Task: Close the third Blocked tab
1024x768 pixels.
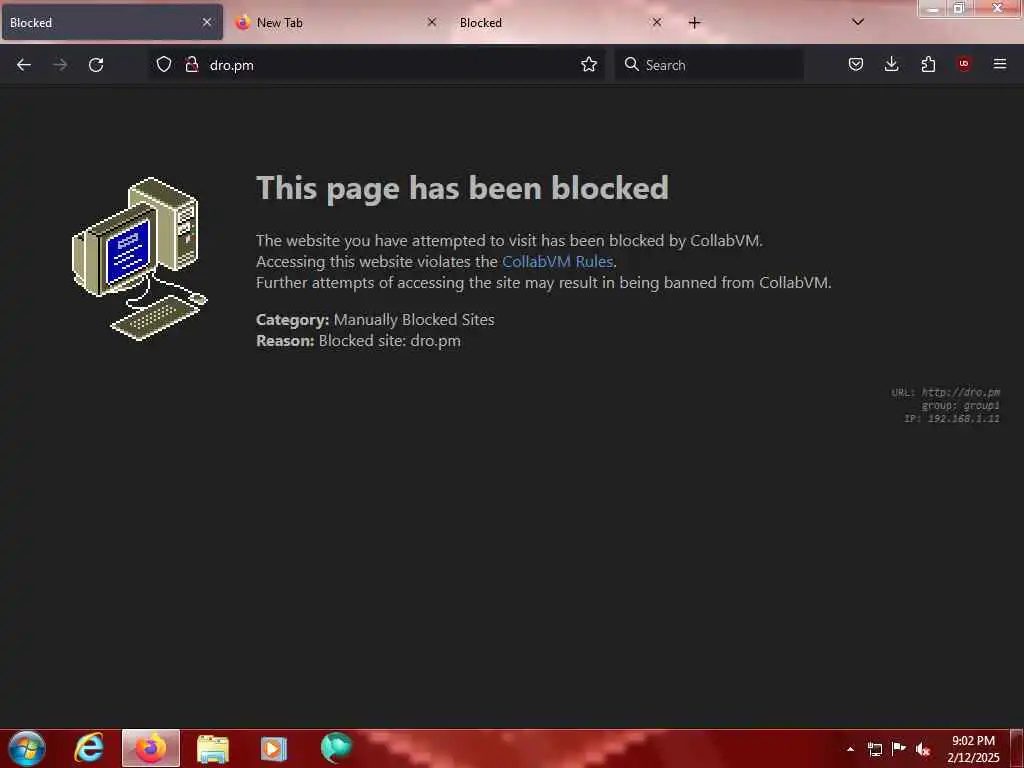Action: click(x=657, y=22)
